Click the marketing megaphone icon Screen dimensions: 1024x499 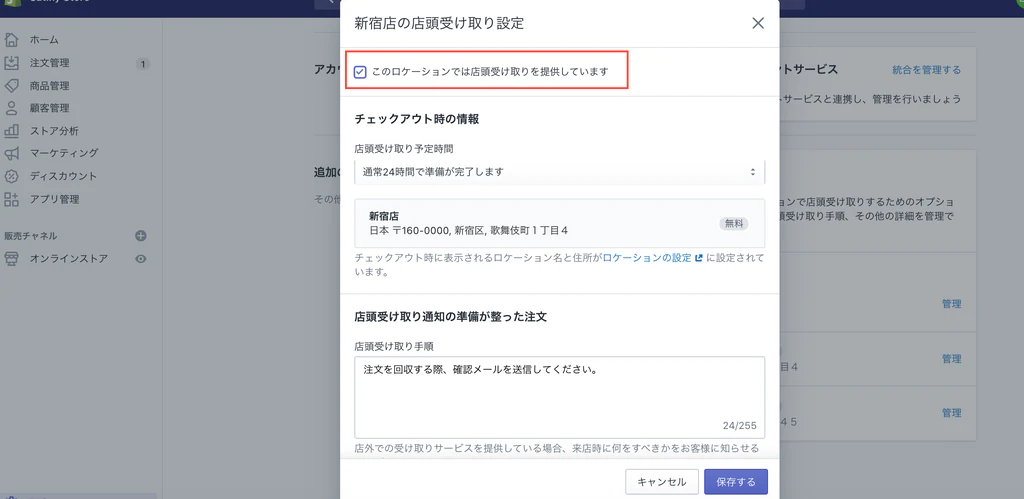tap(11, 153)
